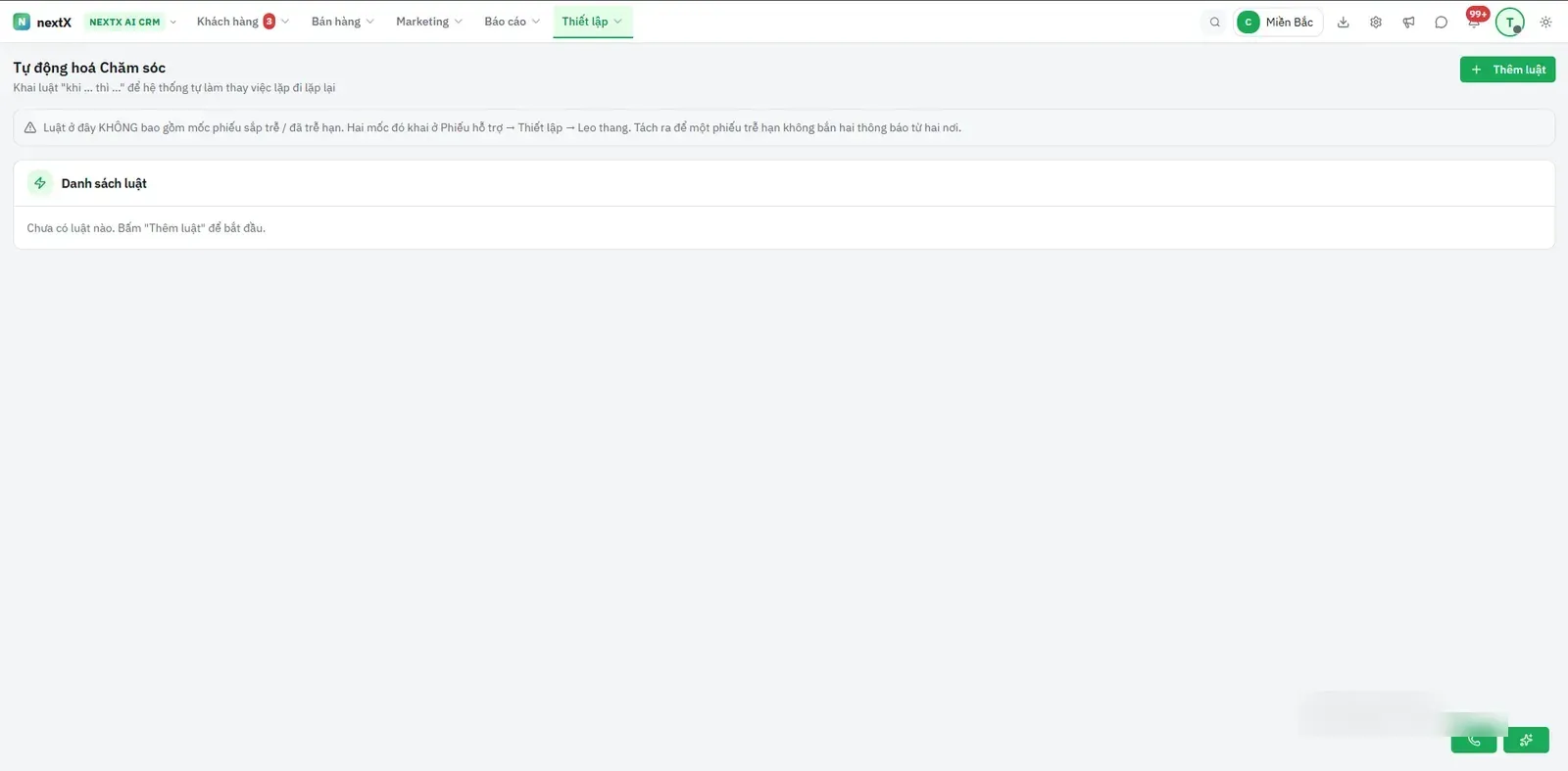Open the user avatar T
Image resolution: width=1568 pixels, height=771 pixels.
point(1509,22)
